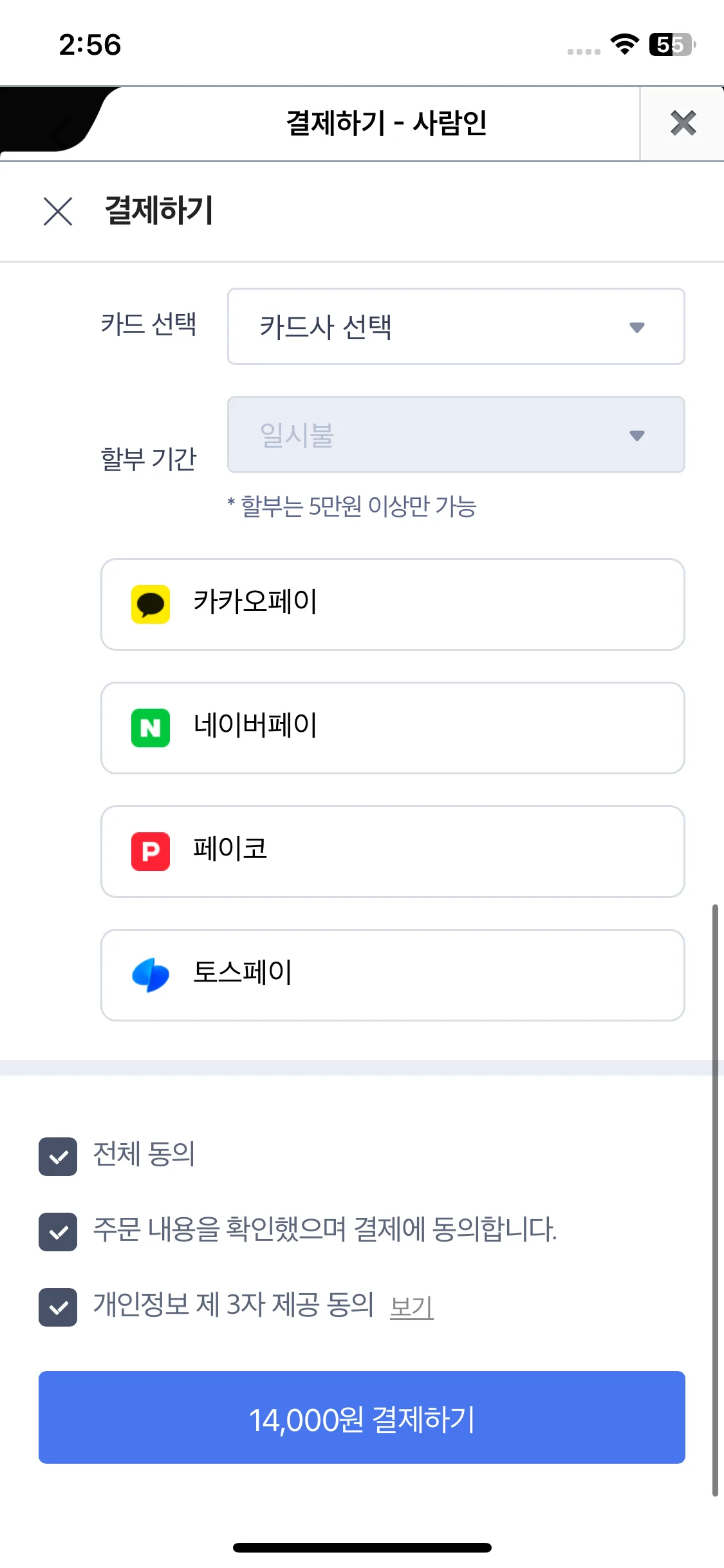Tap the green NaverPay N icon
The width and height of the screenshot is (724, 1568).
click(x=151, y=728)
